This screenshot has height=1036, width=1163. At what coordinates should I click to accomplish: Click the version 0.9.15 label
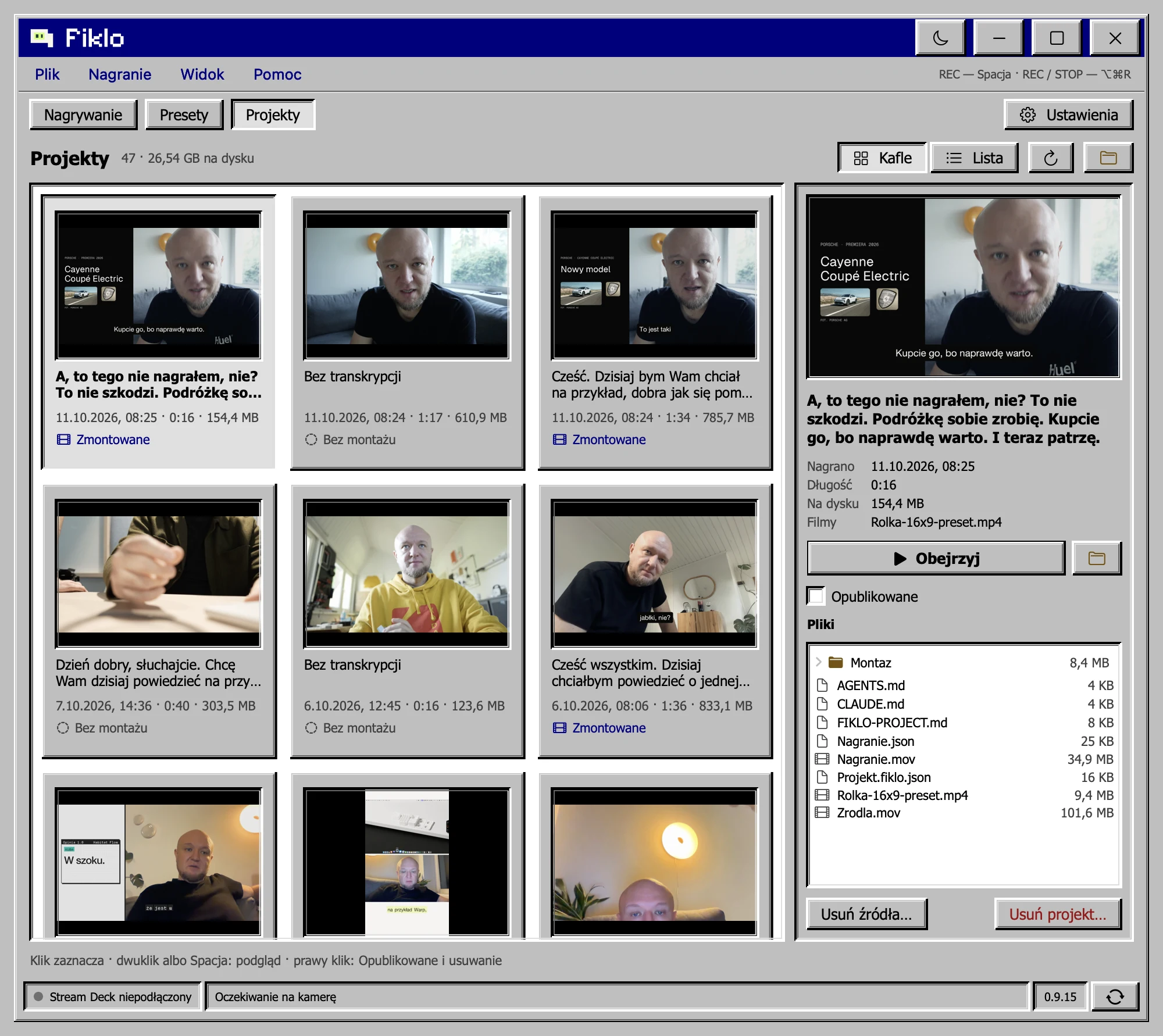[x=1060, y=997]
